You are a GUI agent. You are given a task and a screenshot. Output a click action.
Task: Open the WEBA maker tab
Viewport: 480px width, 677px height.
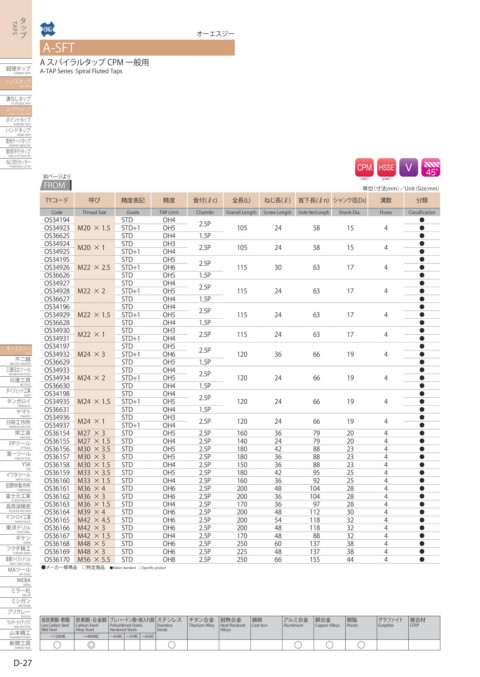[x=16, y=581]
